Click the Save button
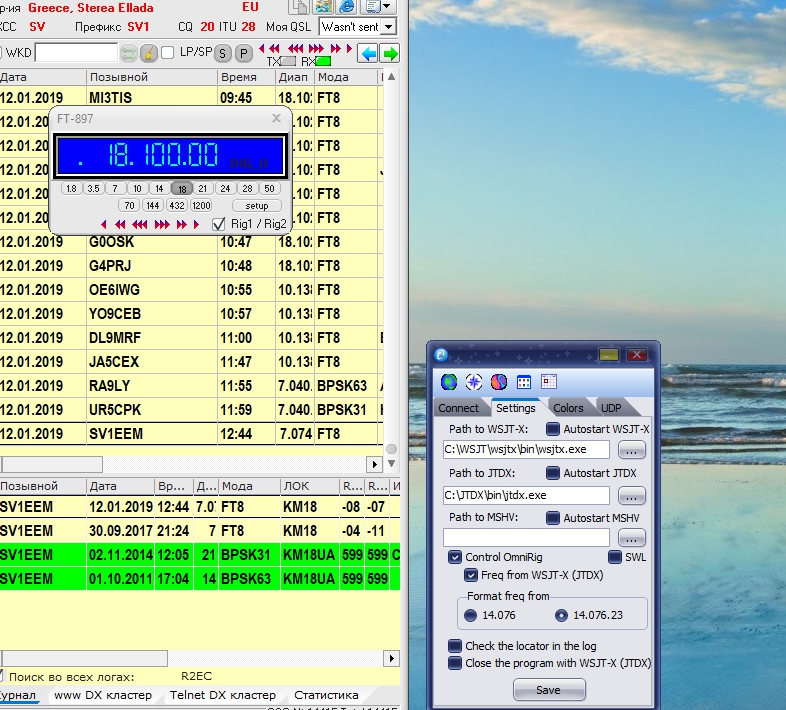The height and width of the screenshot is (710, 786). (549, 690)
